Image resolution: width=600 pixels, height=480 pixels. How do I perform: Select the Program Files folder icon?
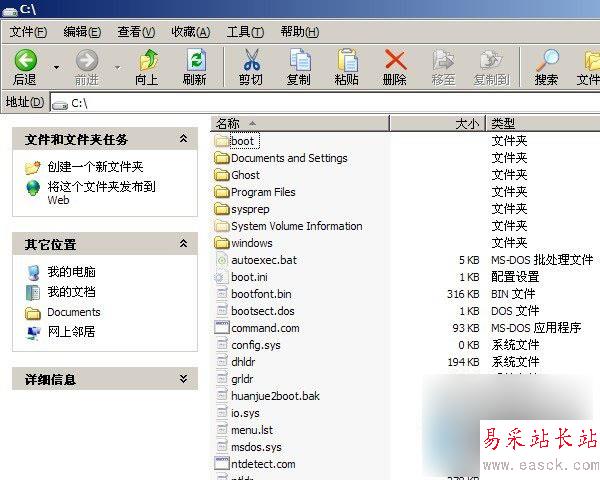(222, 192)
